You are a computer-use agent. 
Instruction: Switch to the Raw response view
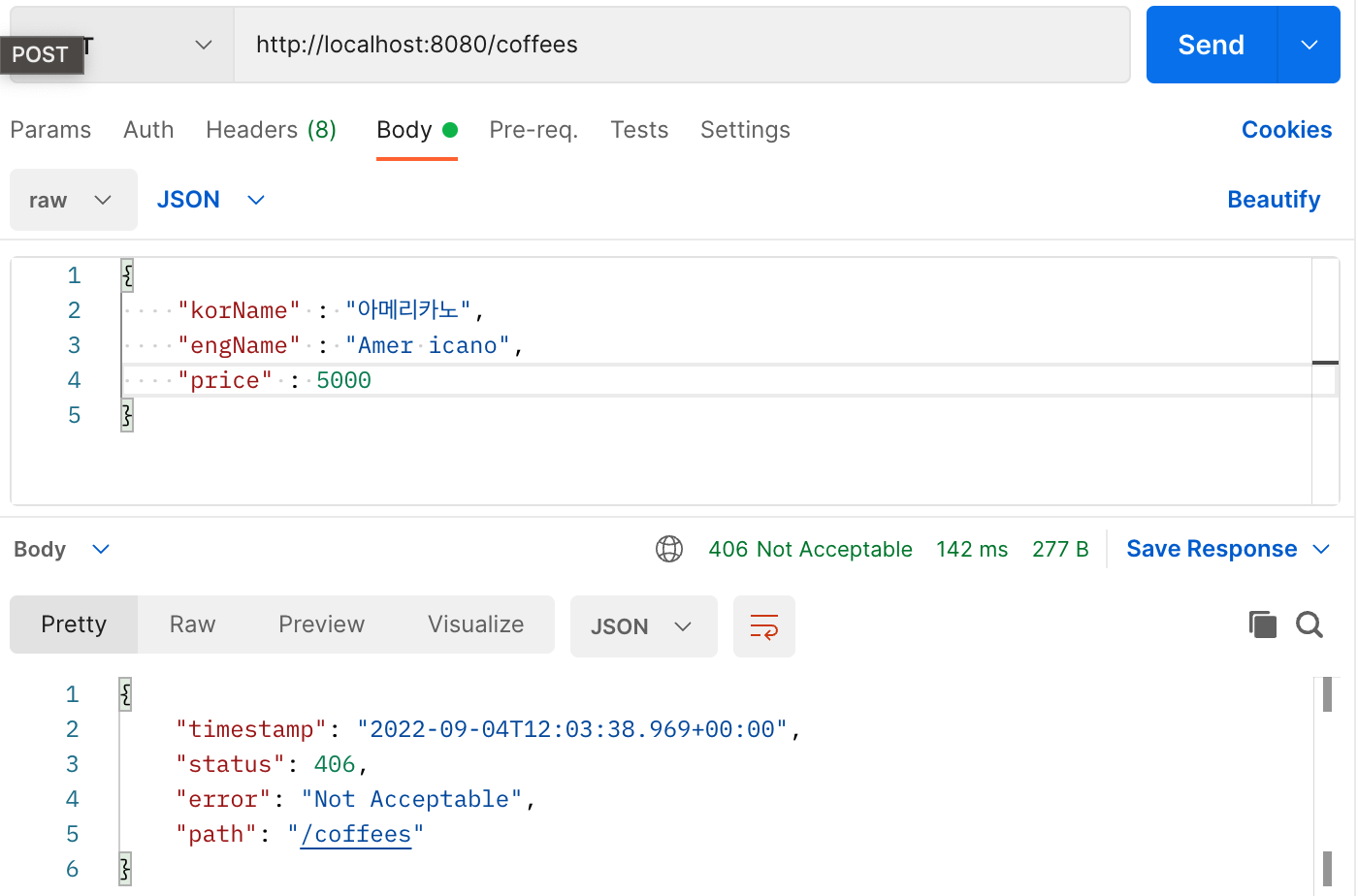pyautogui.click(x=192, y=624)
